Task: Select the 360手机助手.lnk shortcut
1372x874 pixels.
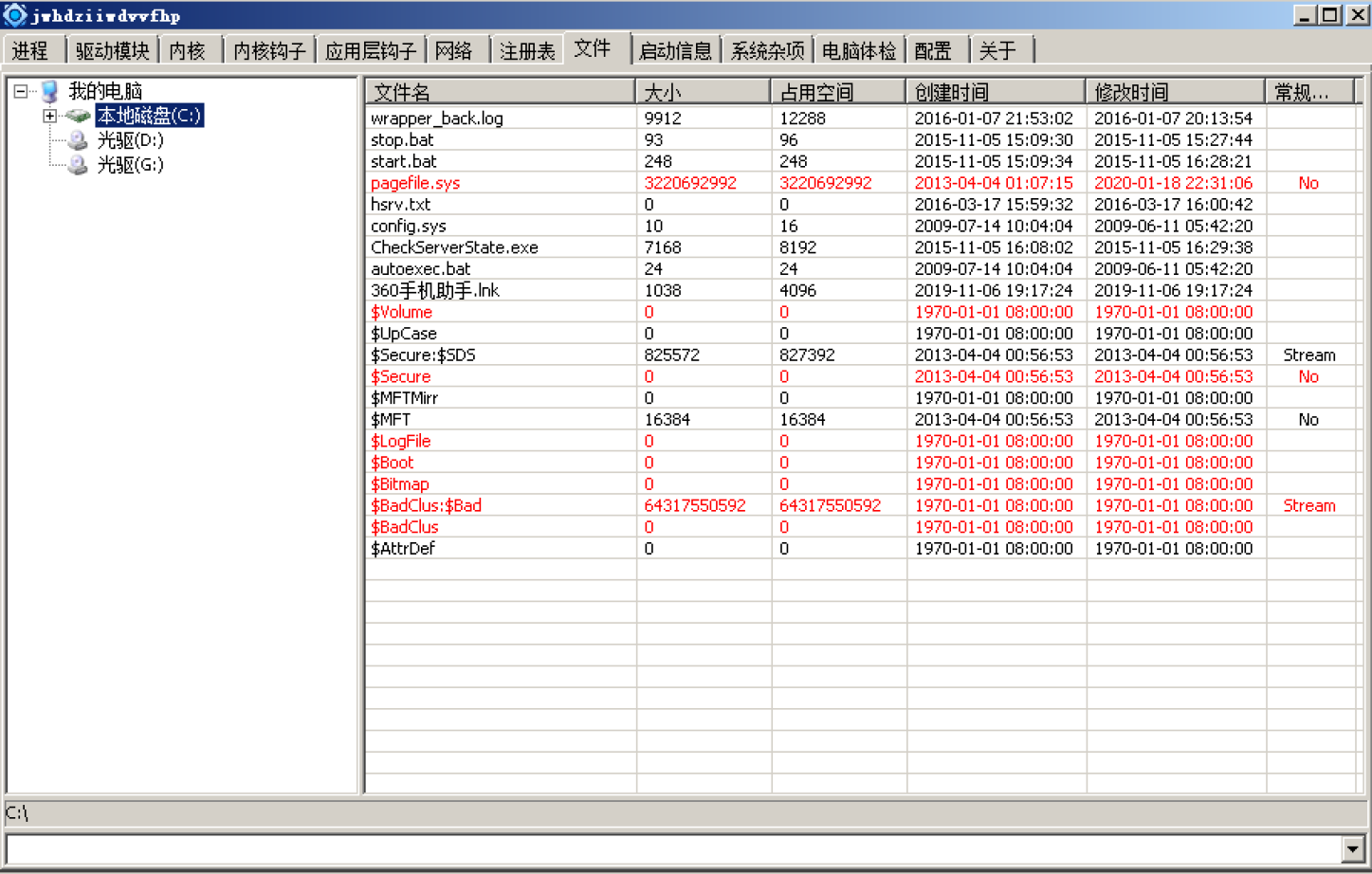Action: point(434,290)
